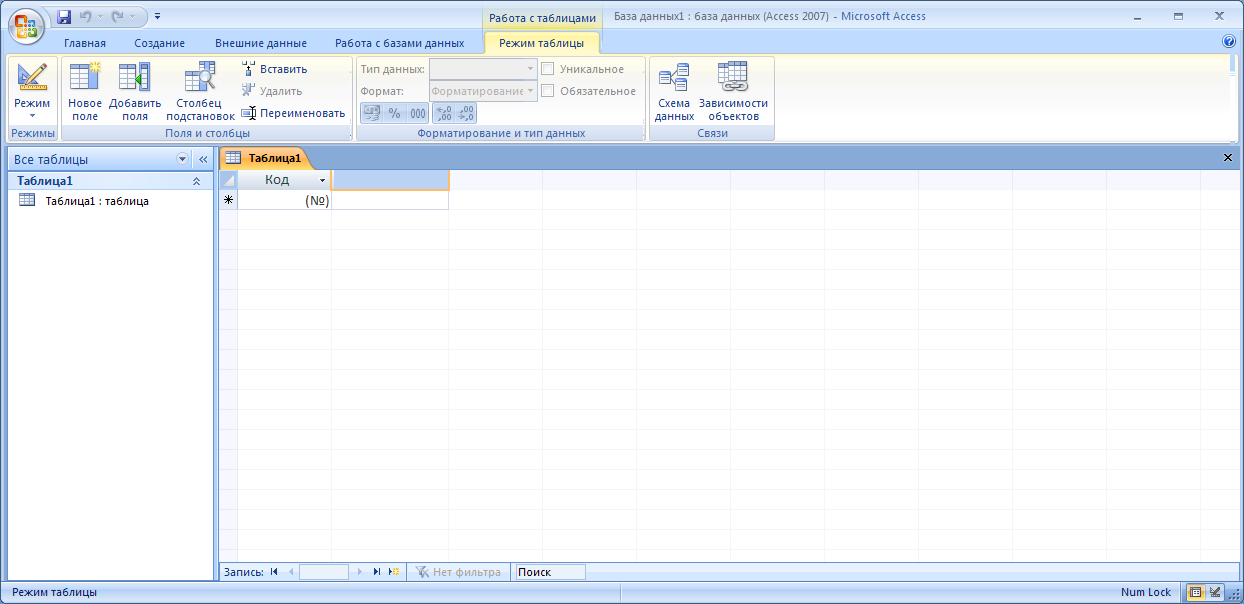The width and height of the screenshot is (1244, 604).
Task: Switch to the Главная tab
Action: tap(85, 43)
